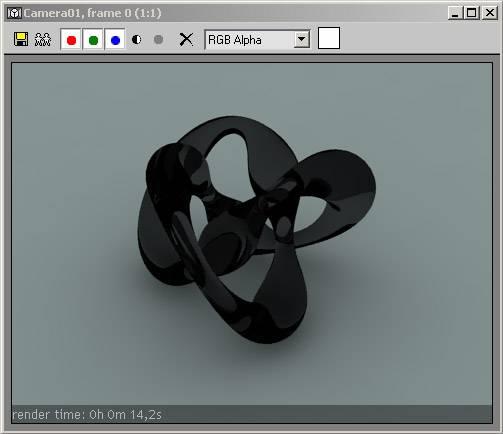Click the 'render time: 0h 0m 14,2s' text
The width and height of the screenshot is (503, 434).
87,415
